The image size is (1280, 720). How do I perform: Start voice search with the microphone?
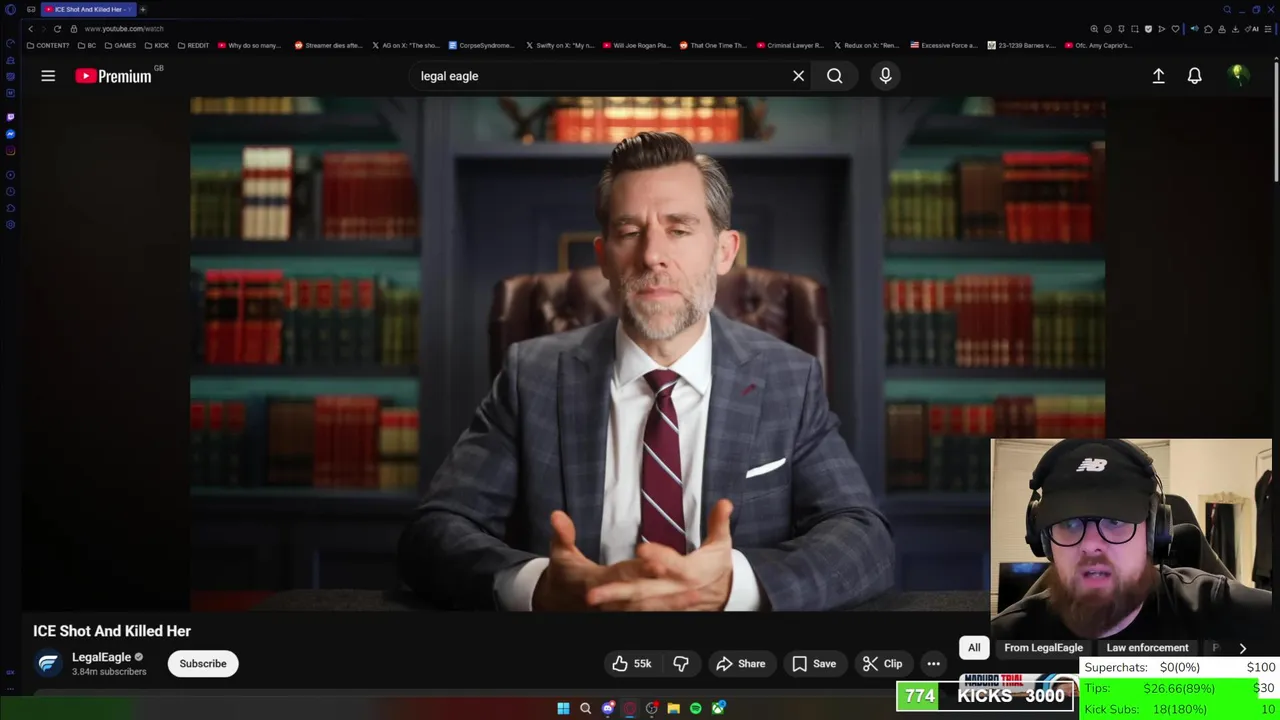tap(885, 76)
